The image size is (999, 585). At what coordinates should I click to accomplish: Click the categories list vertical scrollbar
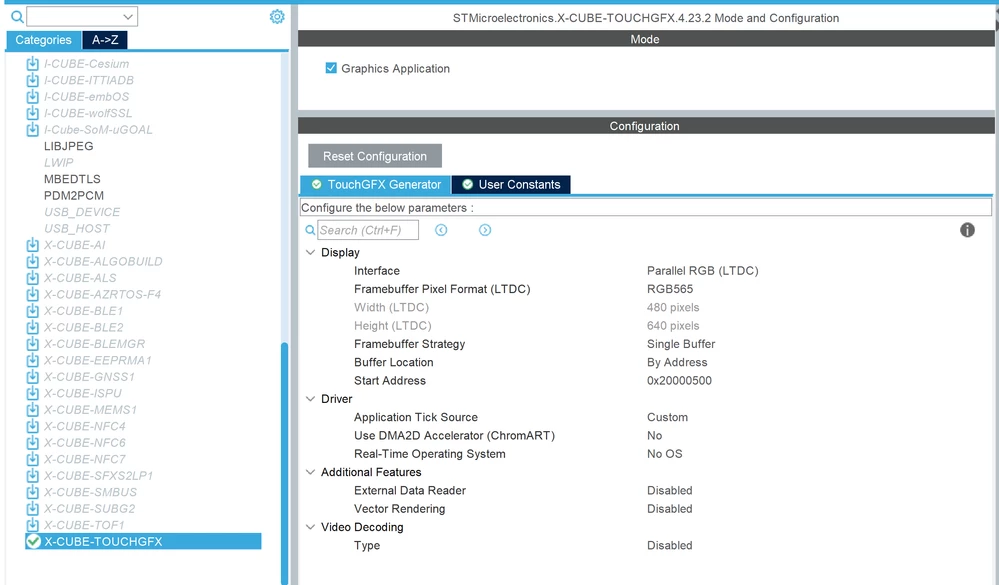click(284, 463)
